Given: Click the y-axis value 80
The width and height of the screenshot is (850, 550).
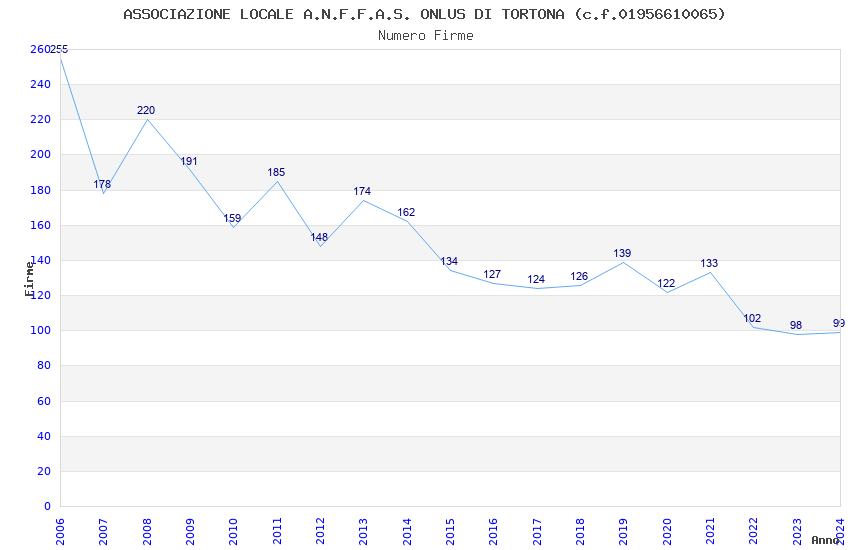Looking at the screenshot, I should click(44, 366).
